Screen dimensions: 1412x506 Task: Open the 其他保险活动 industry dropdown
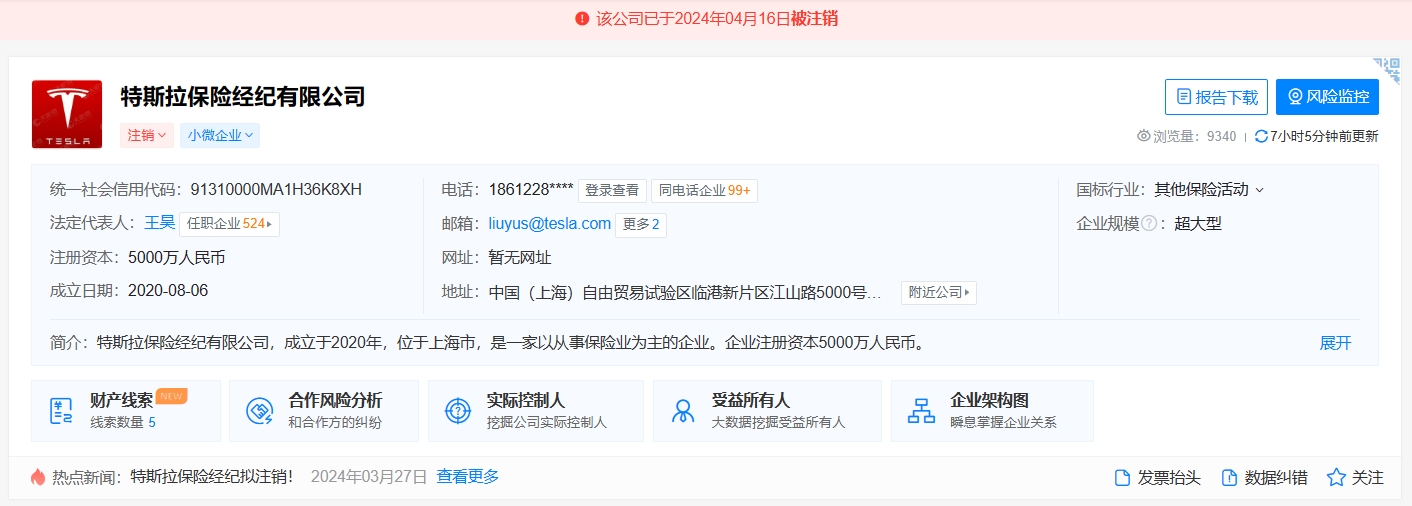(1209, 189)
